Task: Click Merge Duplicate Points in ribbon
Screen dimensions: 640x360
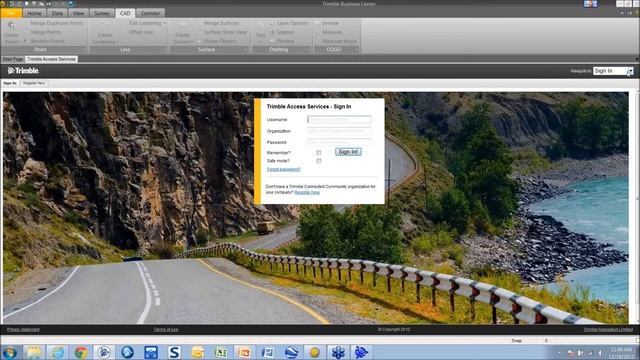Action: pyautogui.click(x=56, y=23)
